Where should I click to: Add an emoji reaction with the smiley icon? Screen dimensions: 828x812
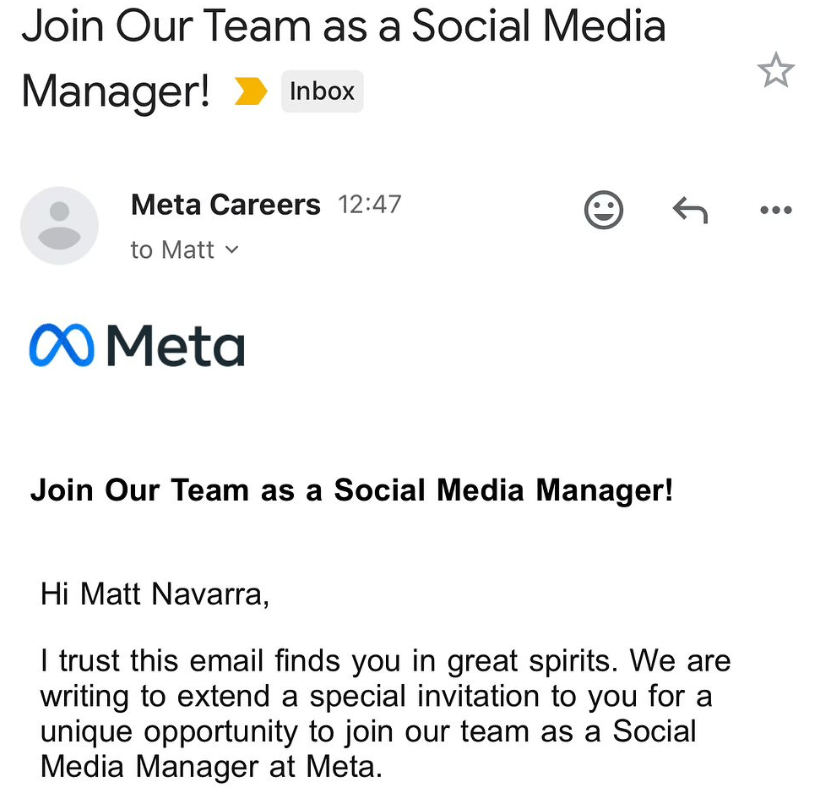click(603, 210)
